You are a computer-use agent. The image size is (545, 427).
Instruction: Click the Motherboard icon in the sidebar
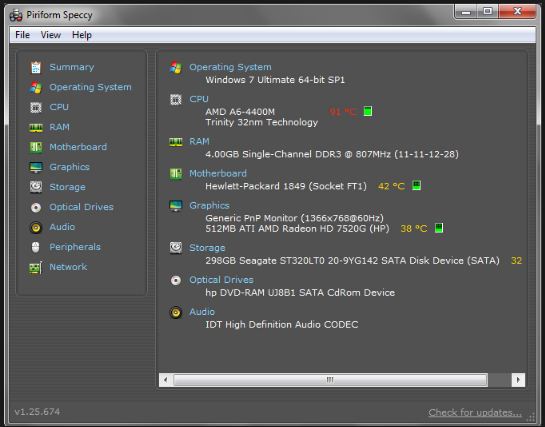click(36, 147)
